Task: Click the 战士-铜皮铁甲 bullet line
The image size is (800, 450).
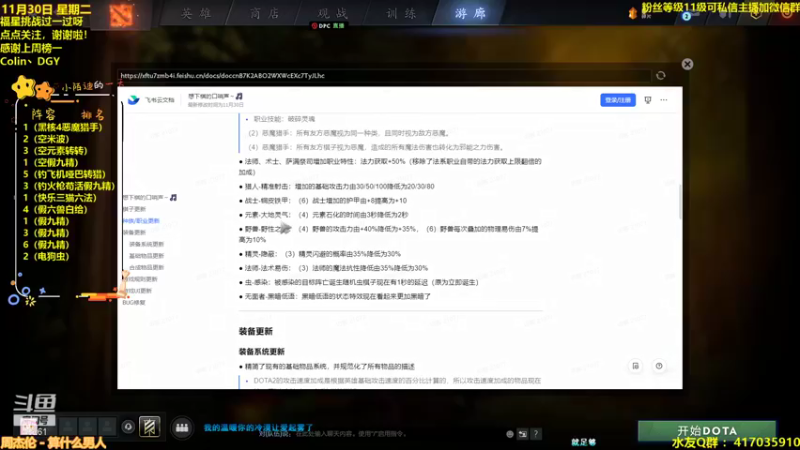Action: pos(323,201)
